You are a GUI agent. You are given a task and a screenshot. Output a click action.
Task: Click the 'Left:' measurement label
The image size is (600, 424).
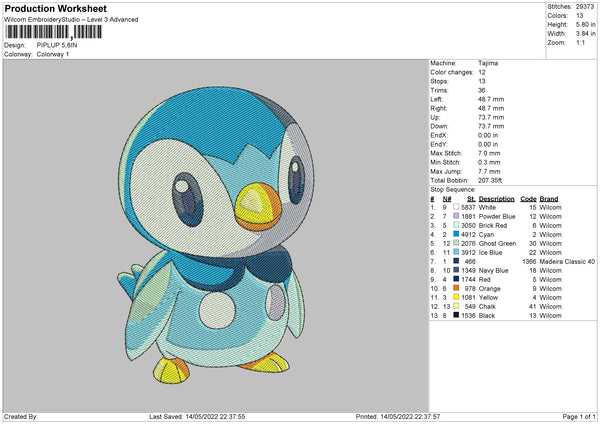[437, 99]
